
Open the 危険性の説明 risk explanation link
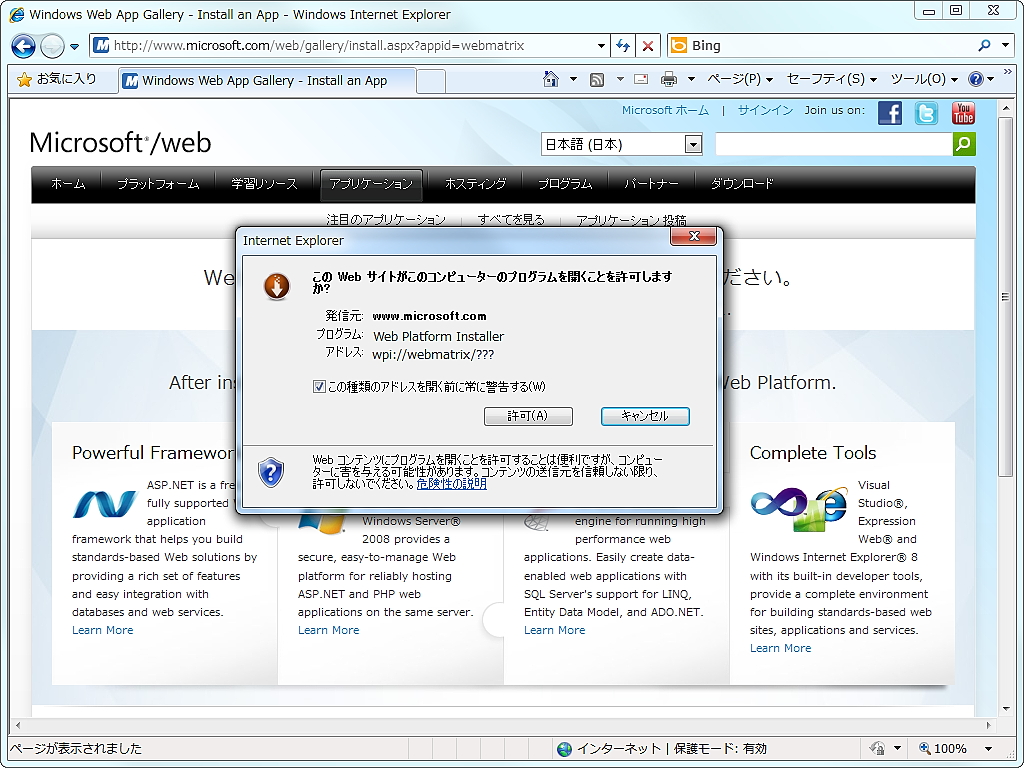coord(451,484)
